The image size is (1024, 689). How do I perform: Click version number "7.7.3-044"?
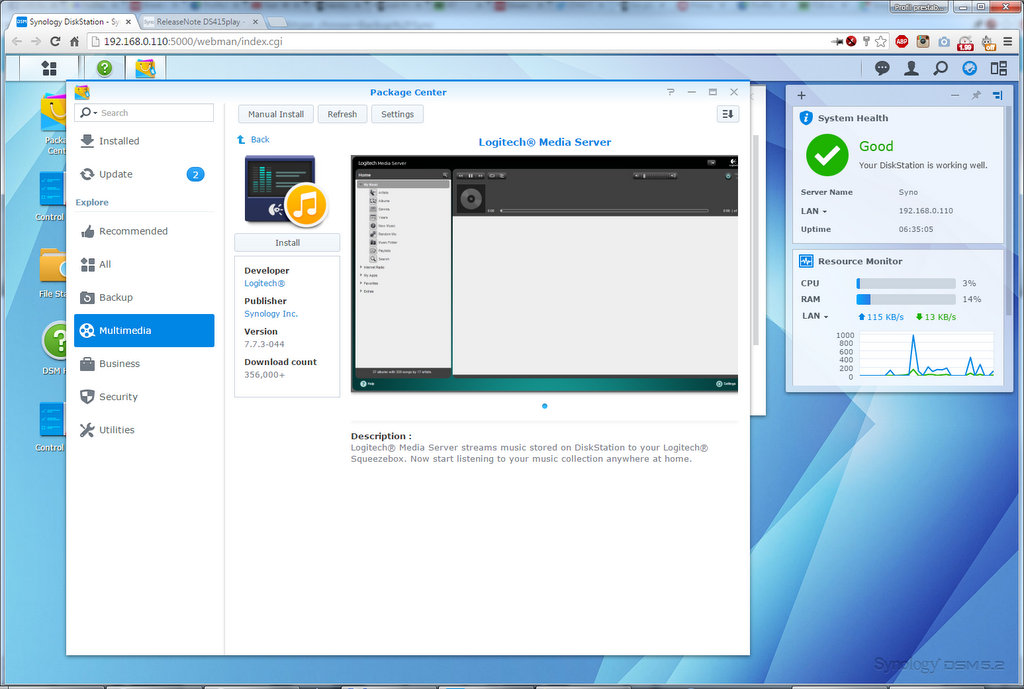click(264, 344)
